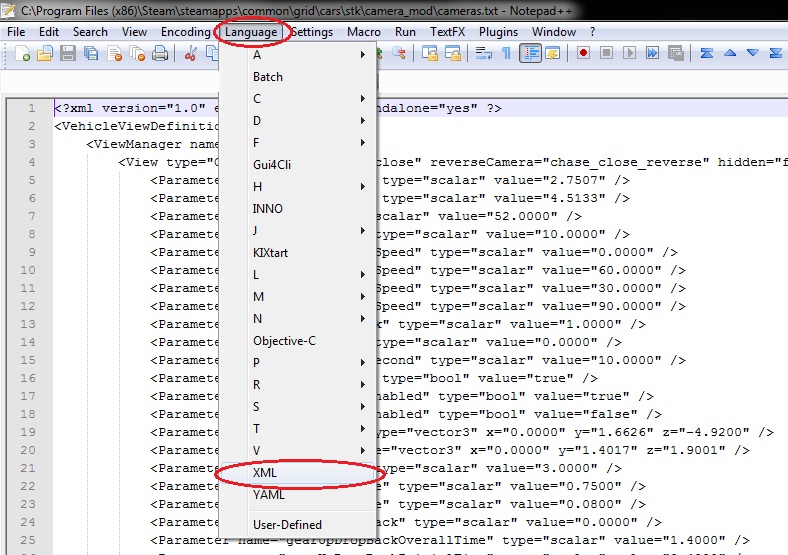Viewport: 788px width, 555px height.
Task: Click the Language menu in menu bar
Action: coord(251,32)
